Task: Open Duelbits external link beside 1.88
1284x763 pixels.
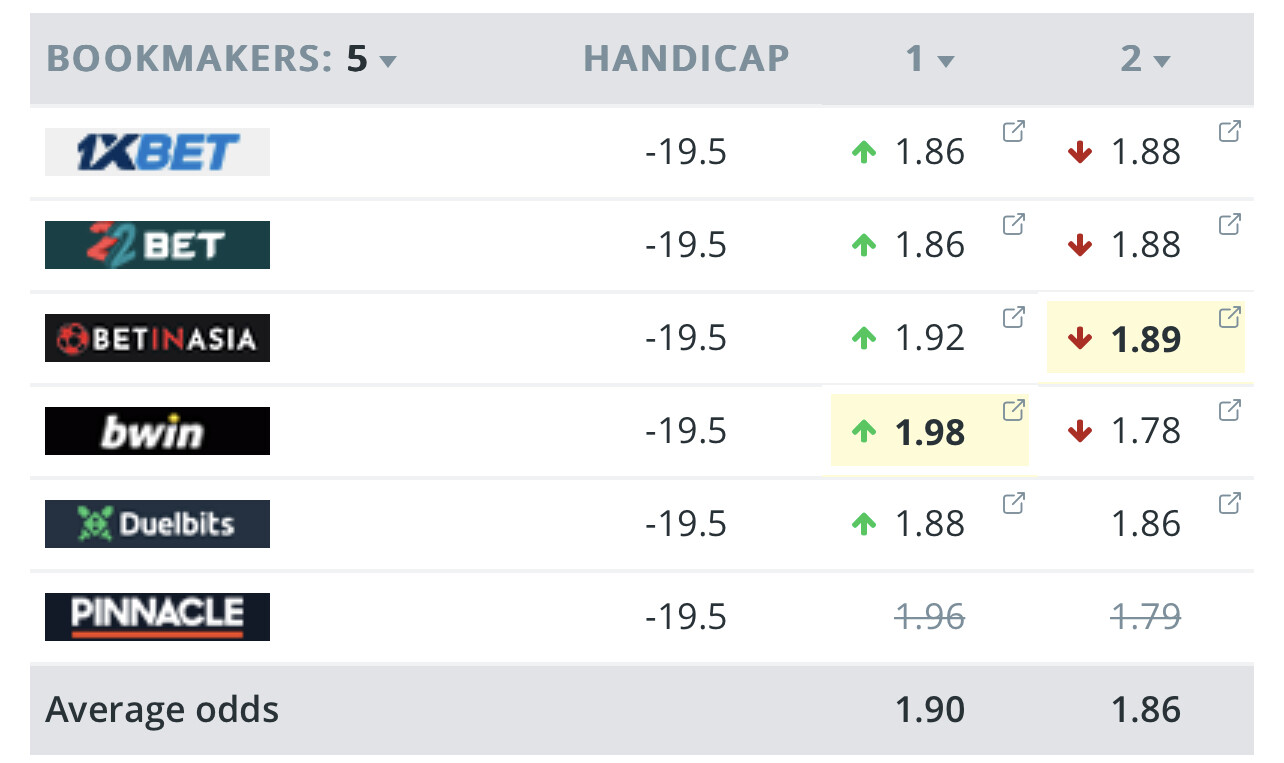Action: pyautogui.click(x=1013, y=504)
